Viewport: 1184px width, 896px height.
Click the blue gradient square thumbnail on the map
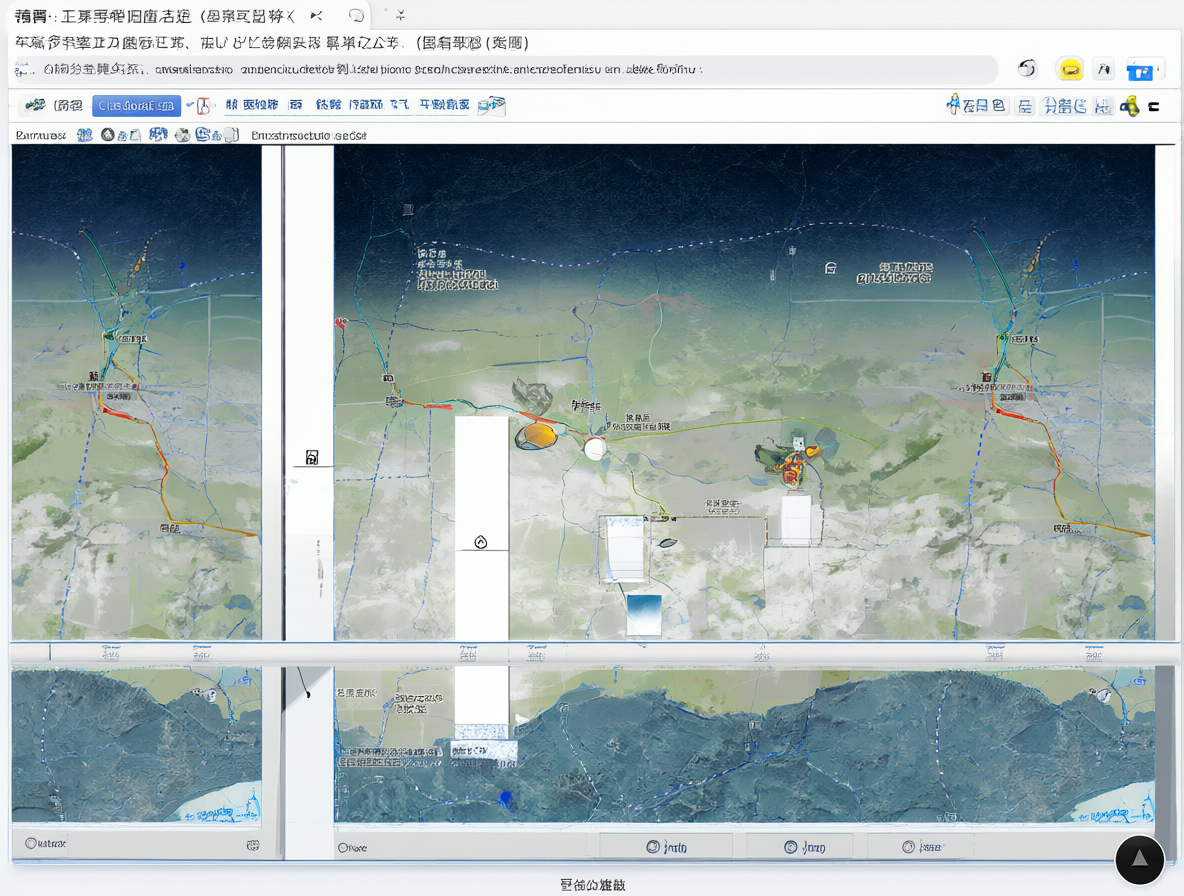pyautogui.click(x=644, y=615)
